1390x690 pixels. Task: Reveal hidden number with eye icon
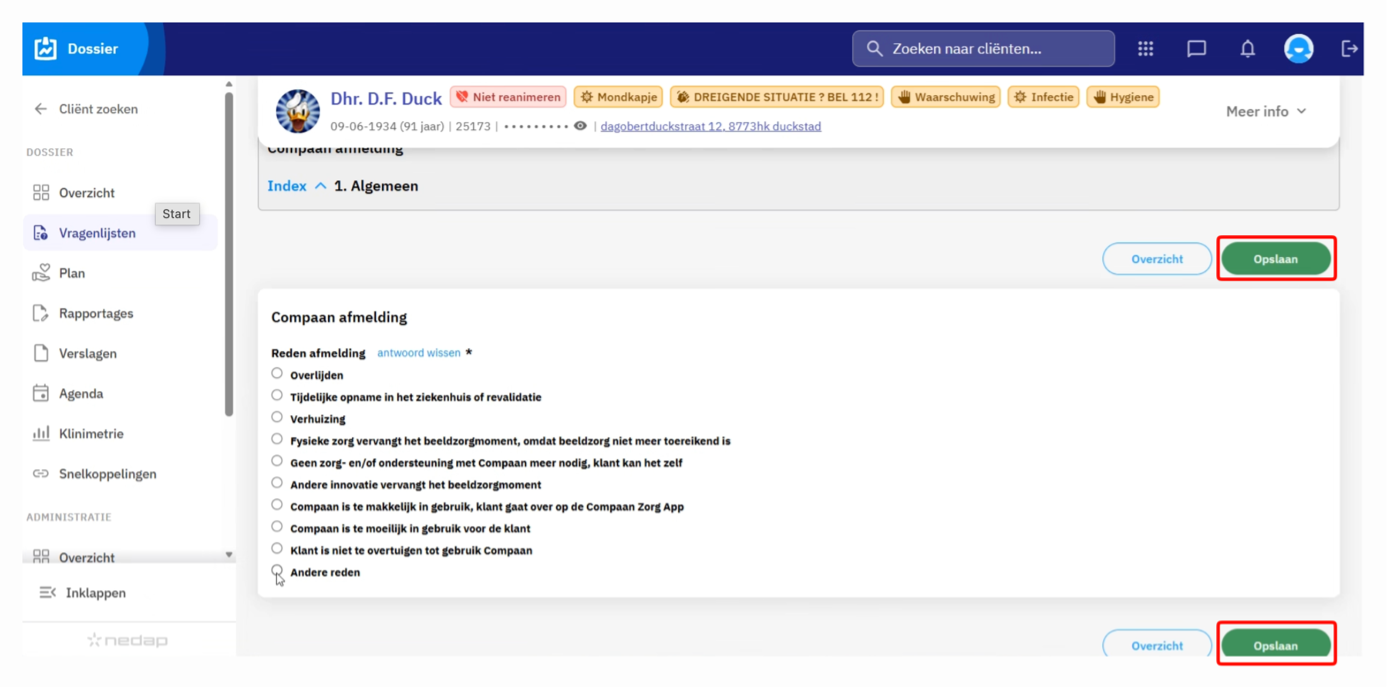[580, 126]
